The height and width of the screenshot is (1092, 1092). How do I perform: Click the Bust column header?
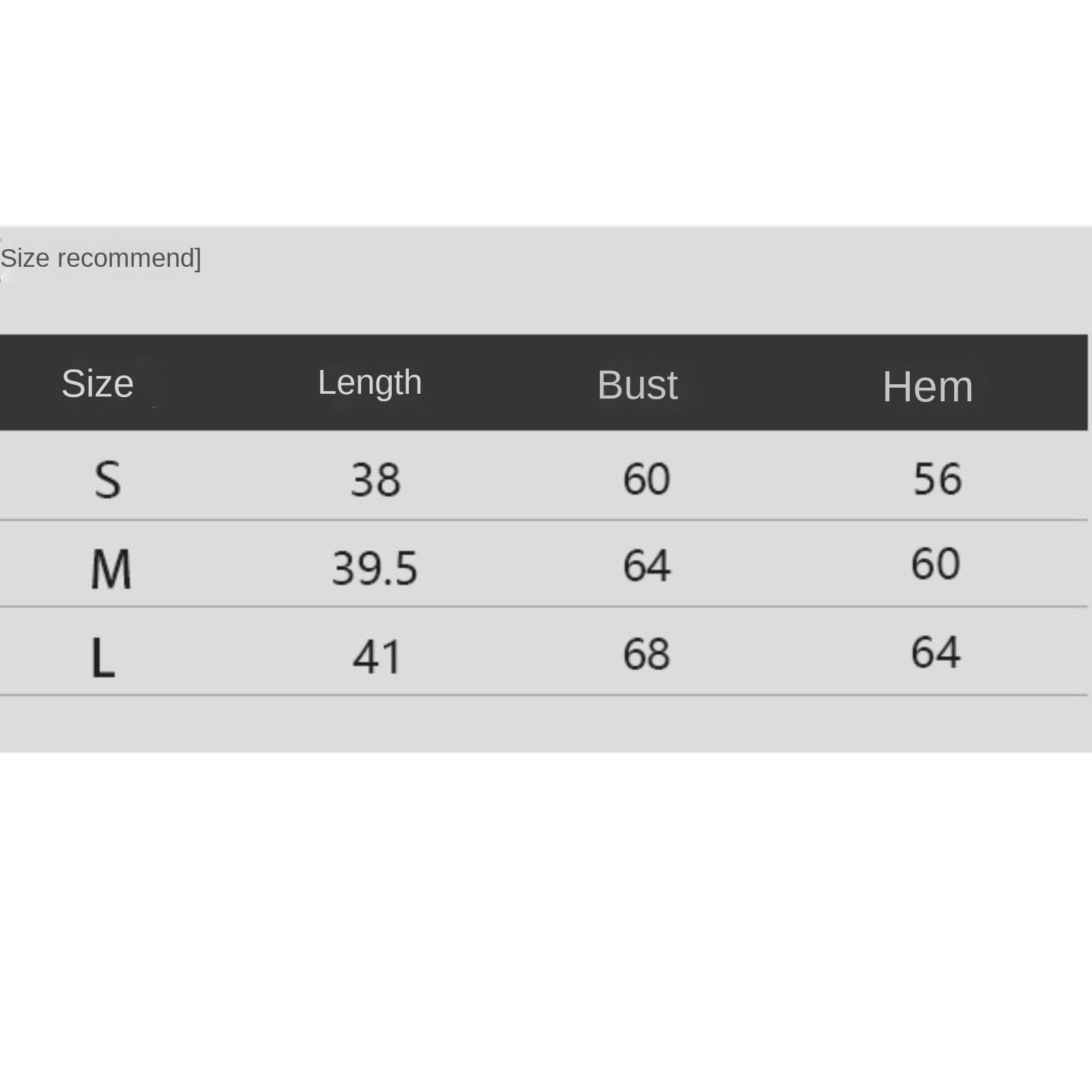point(637,386)
